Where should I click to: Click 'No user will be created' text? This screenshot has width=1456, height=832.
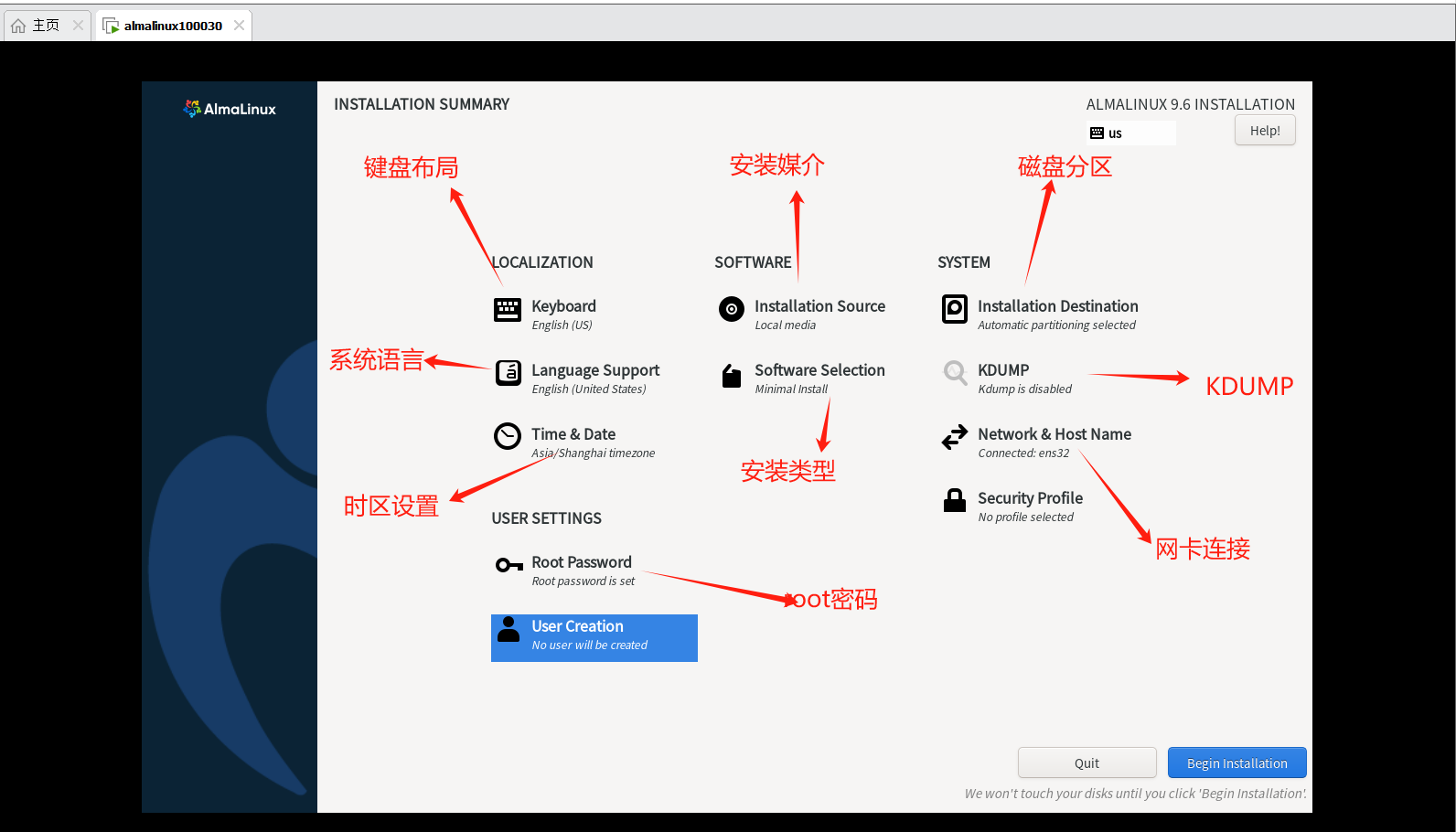point(589,645)
